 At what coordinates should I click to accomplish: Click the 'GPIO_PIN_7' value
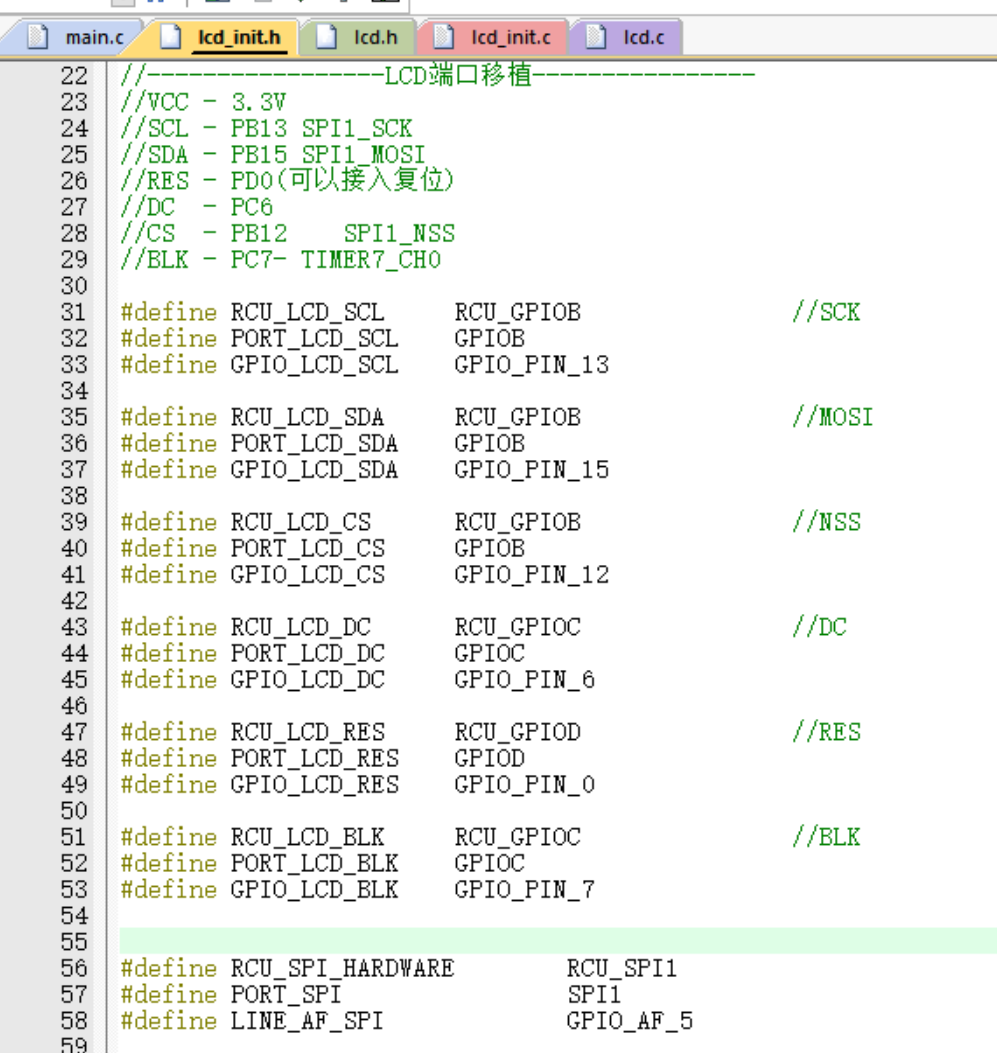point(524,889)
